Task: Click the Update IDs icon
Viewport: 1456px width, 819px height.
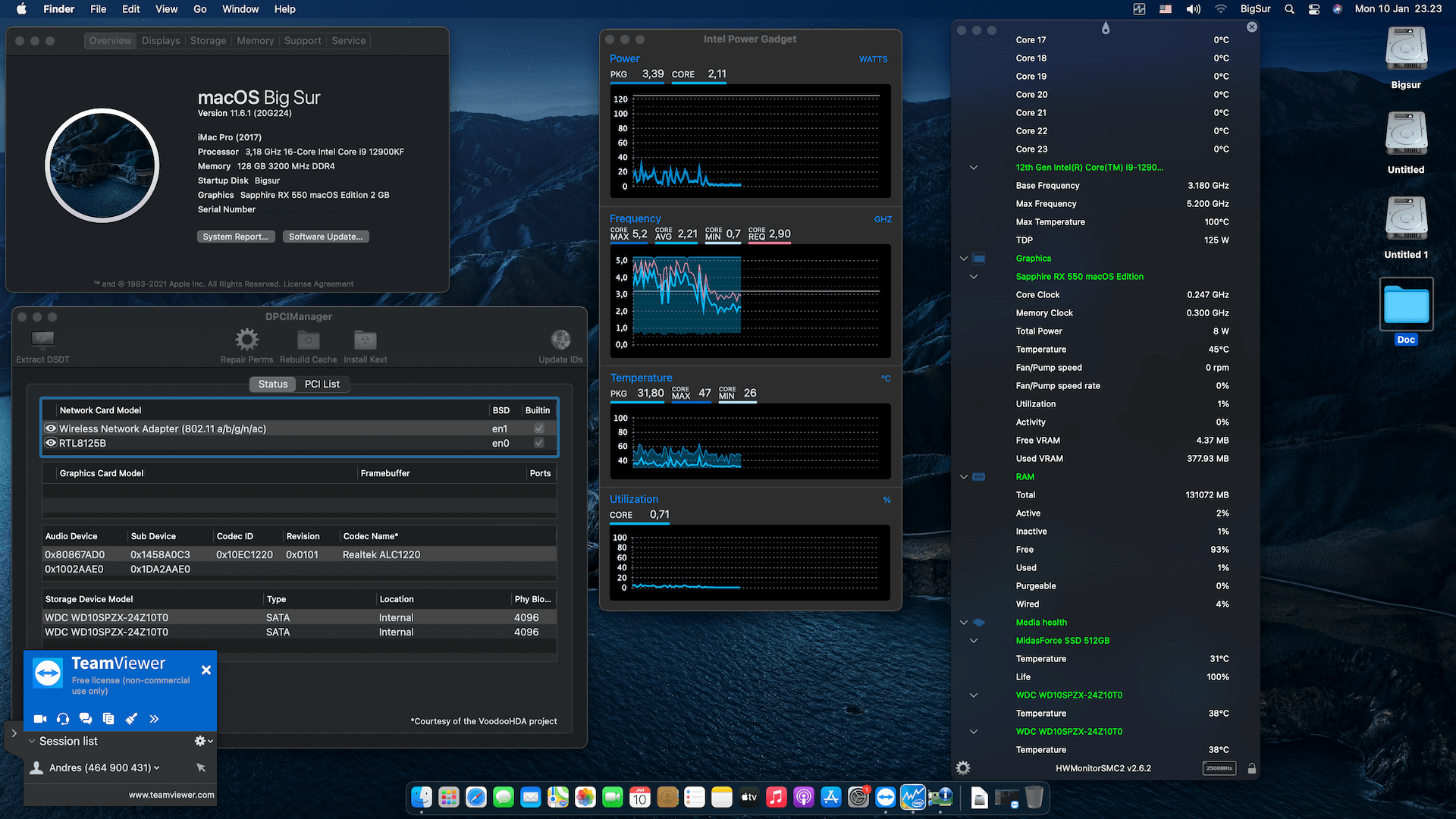Action: 560,339
